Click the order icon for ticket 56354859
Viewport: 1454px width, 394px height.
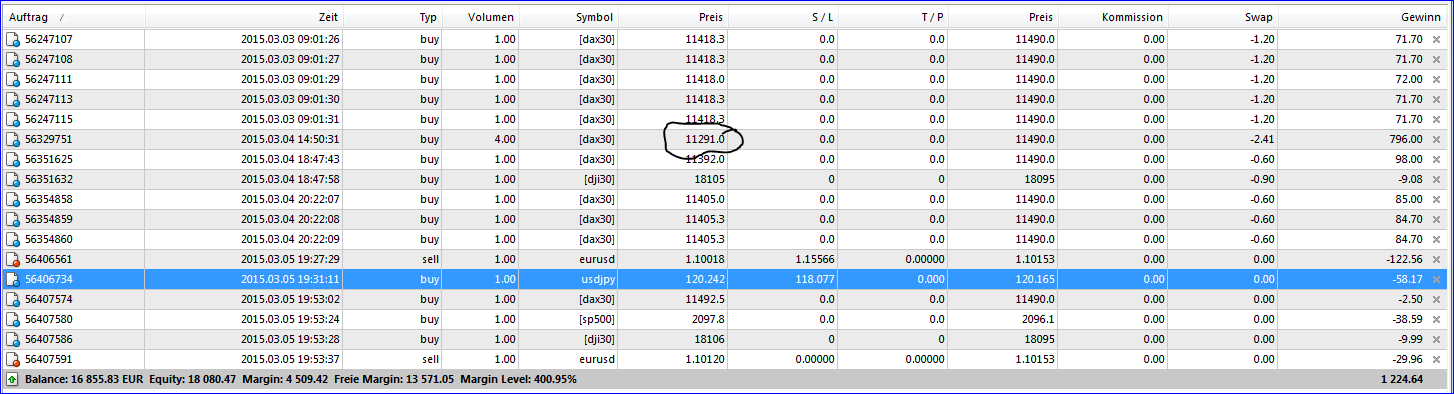(13, 219)
